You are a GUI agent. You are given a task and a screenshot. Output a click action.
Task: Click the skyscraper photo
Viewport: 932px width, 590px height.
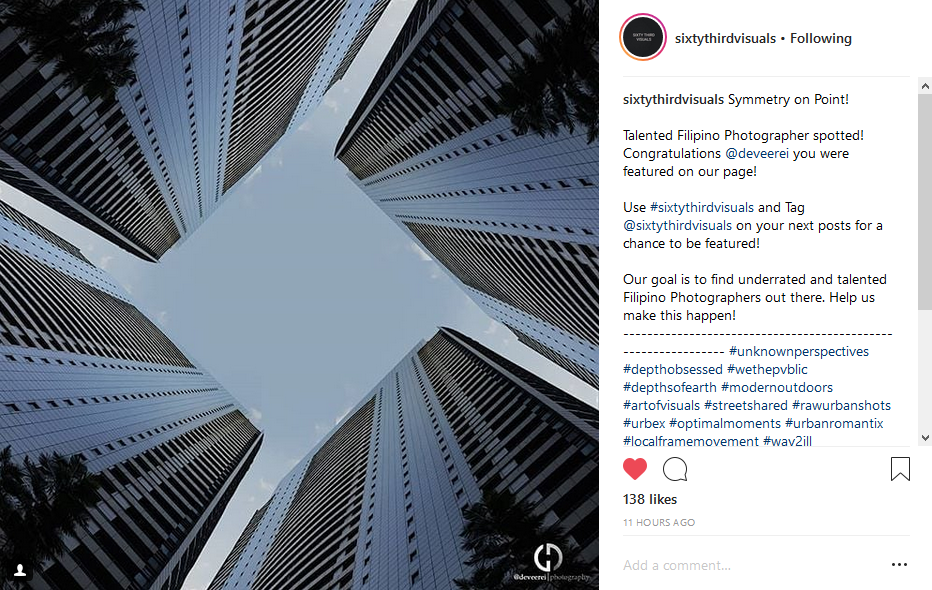click(299, 295)
